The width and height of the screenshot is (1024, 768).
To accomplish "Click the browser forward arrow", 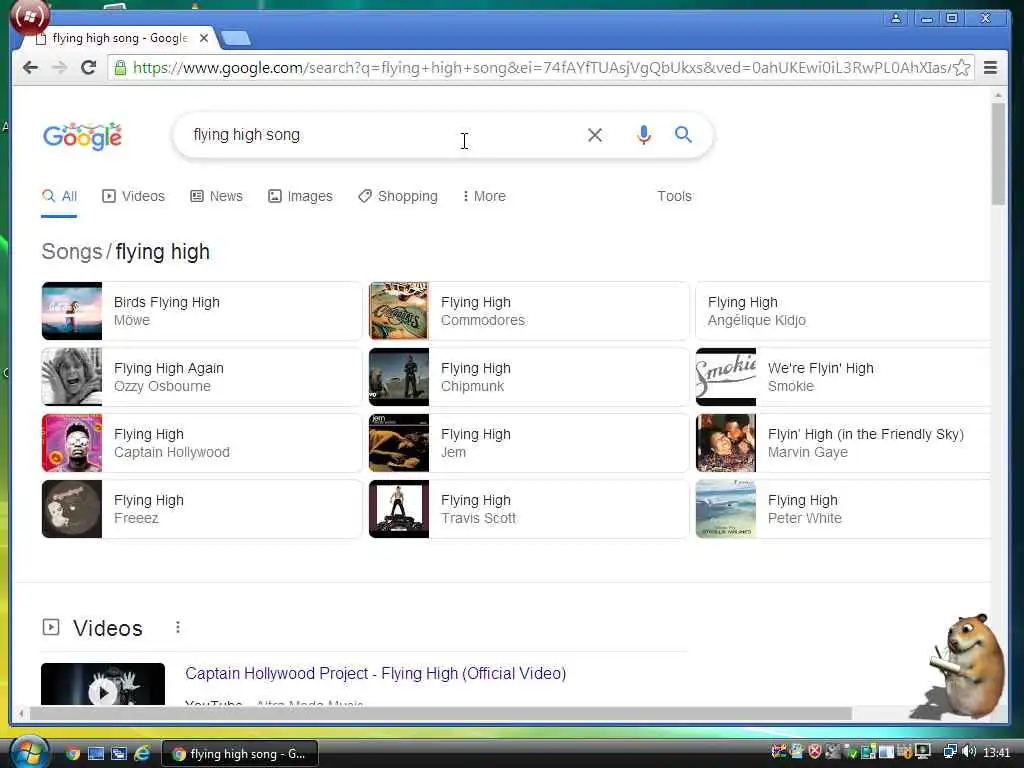I will pos(59,67).
